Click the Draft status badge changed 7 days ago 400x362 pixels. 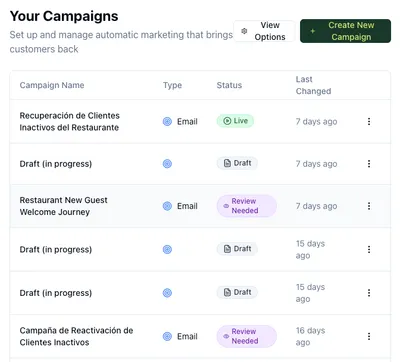coord(237,163)
